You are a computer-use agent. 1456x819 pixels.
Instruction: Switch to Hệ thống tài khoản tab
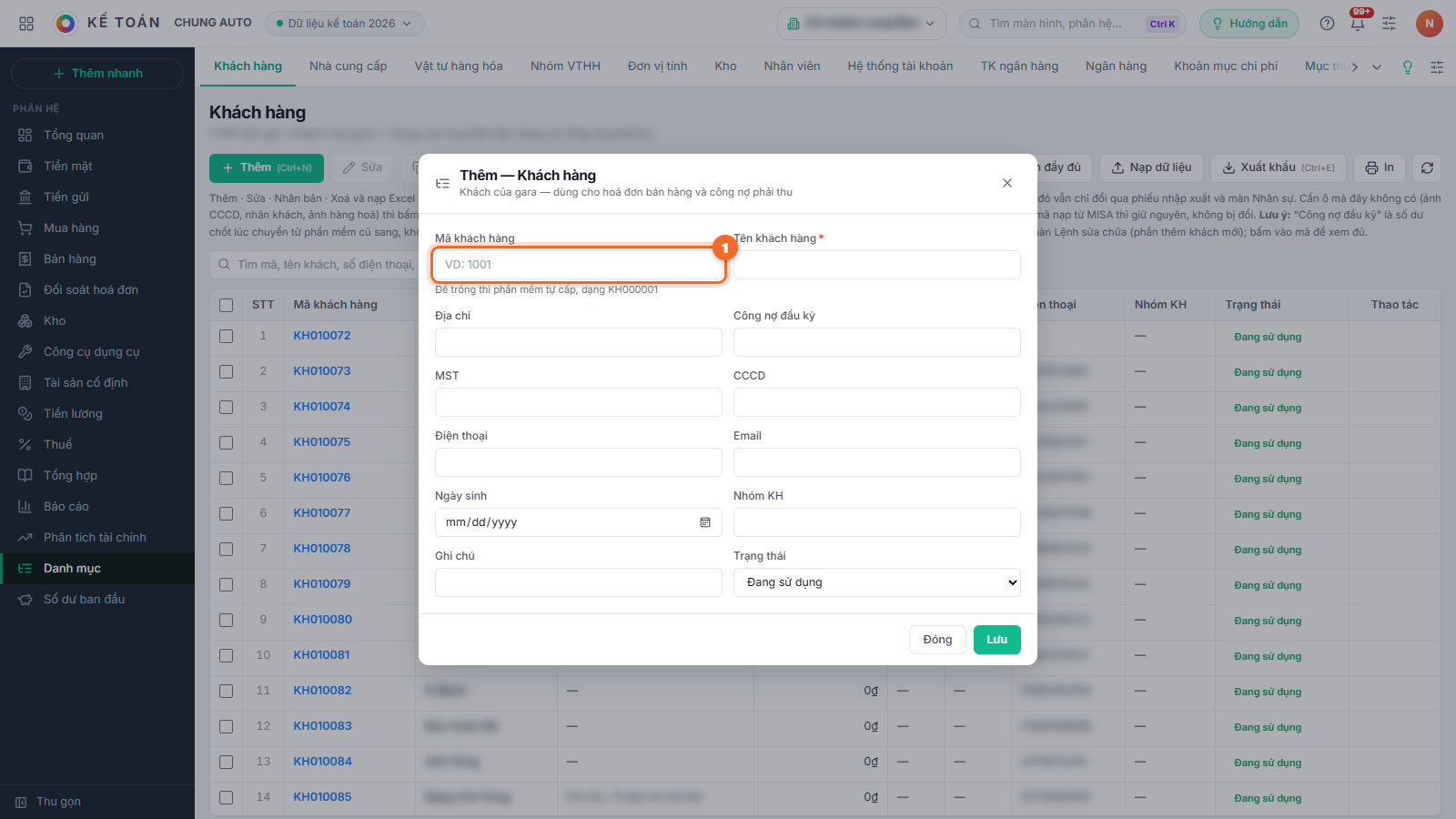point(900,66)
